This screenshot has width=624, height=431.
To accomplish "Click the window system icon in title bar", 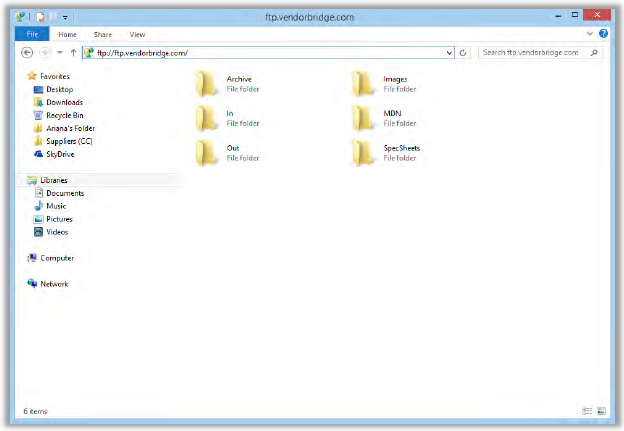I will [x=20, y=17].
